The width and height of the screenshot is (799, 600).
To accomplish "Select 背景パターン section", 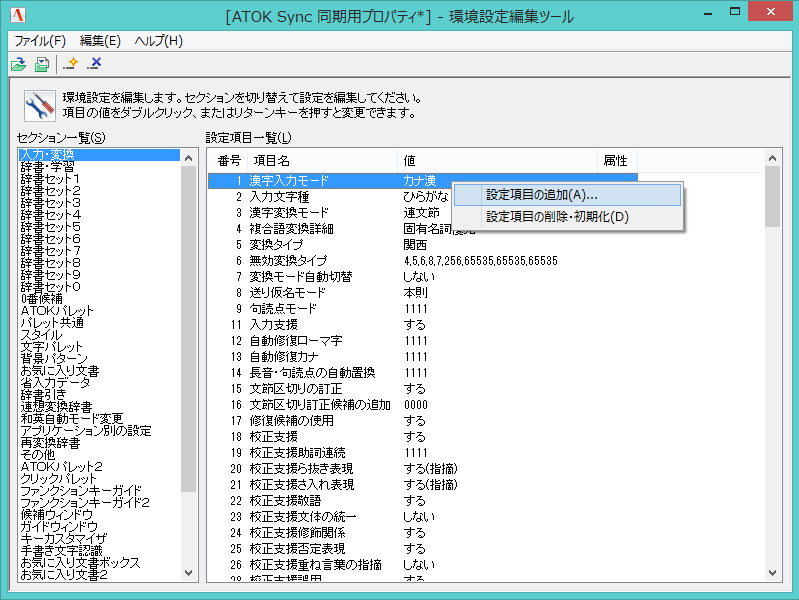I will click(99, 359).
